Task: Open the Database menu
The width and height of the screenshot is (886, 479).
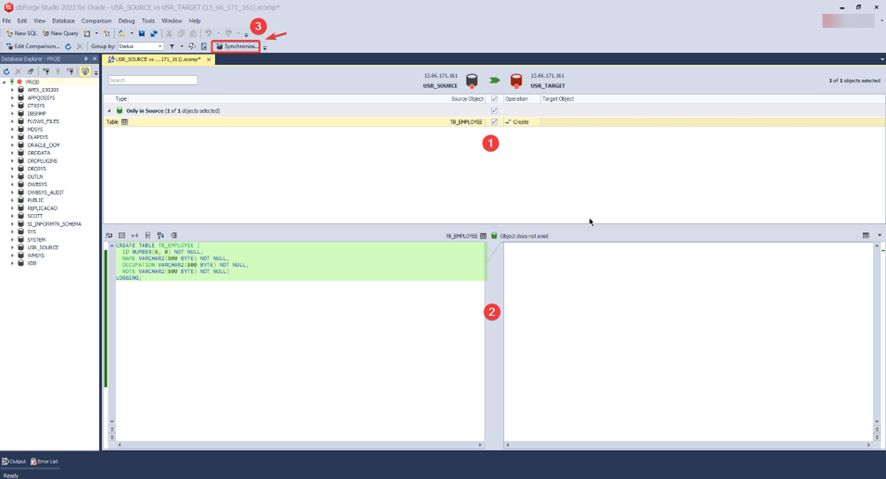Action: pyautogui.click(x=63, y=20)
